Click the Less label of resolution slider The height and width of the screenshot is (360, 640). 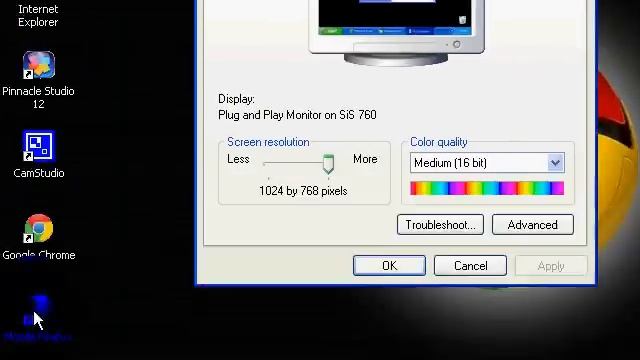(238, 159)
